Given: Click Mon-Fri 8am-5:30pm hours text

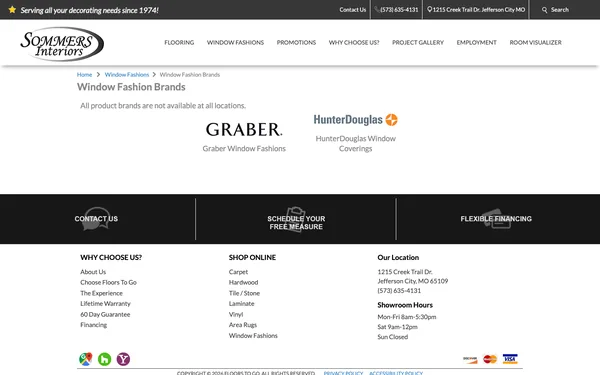Looking at the screenshot, I should pyautogui.click(x=407, y=317).
